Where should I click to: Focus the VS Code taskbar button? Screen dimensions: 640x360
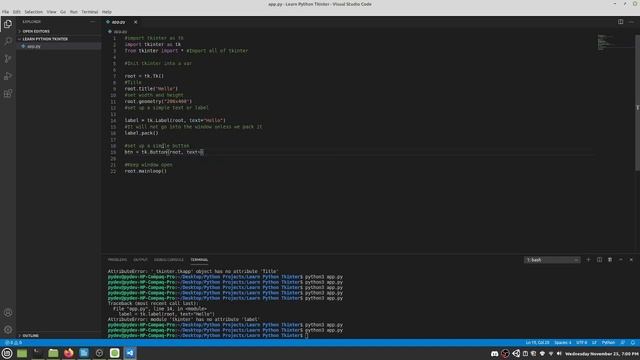click(x=130, y=353)
